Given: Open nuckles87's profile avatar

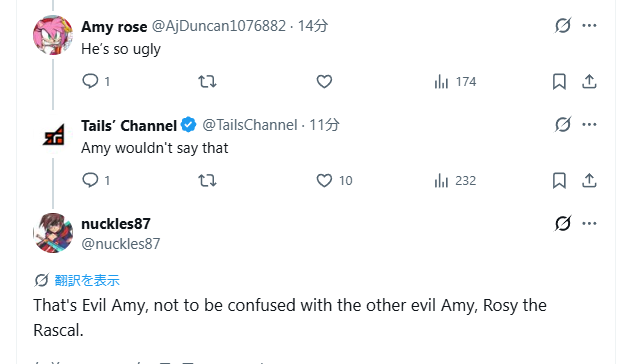Looking at the screenshot, I should (53, 233).
